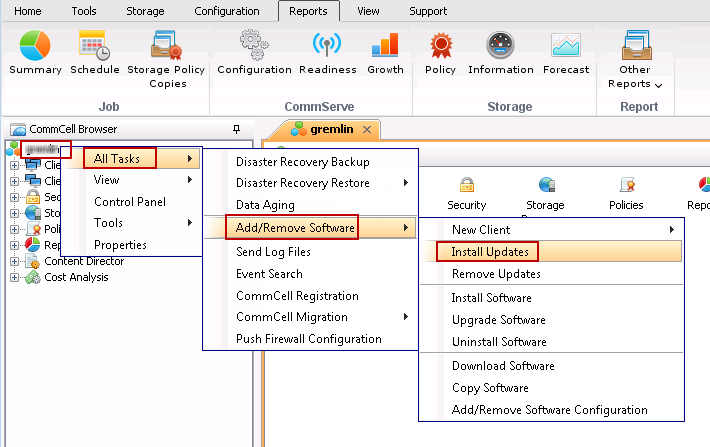Close the gremlin tab
Image resolution: width=710 pixels, height=447 pixels.
point(367,130)
